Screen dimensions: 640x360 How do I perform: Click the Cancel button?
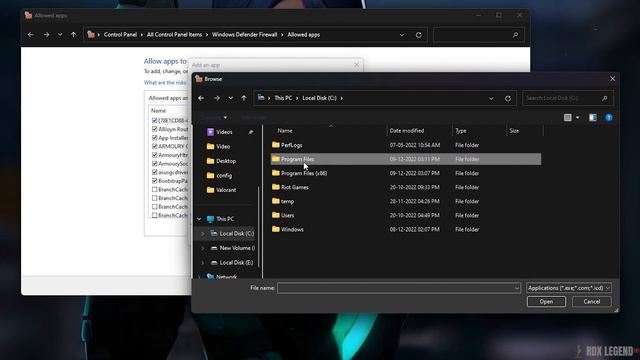pyautogui.click(x=591, y=302)
